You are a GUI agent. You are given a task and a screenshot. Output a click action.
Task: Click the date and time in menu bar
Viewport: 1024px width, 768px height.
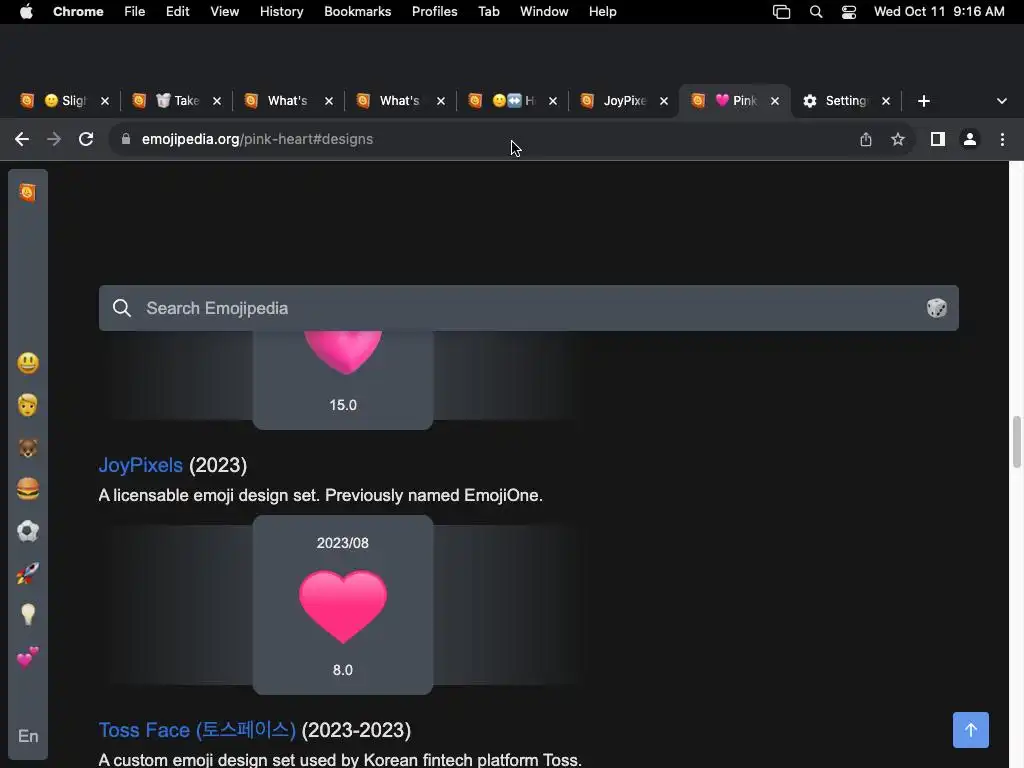pos(939,11)
